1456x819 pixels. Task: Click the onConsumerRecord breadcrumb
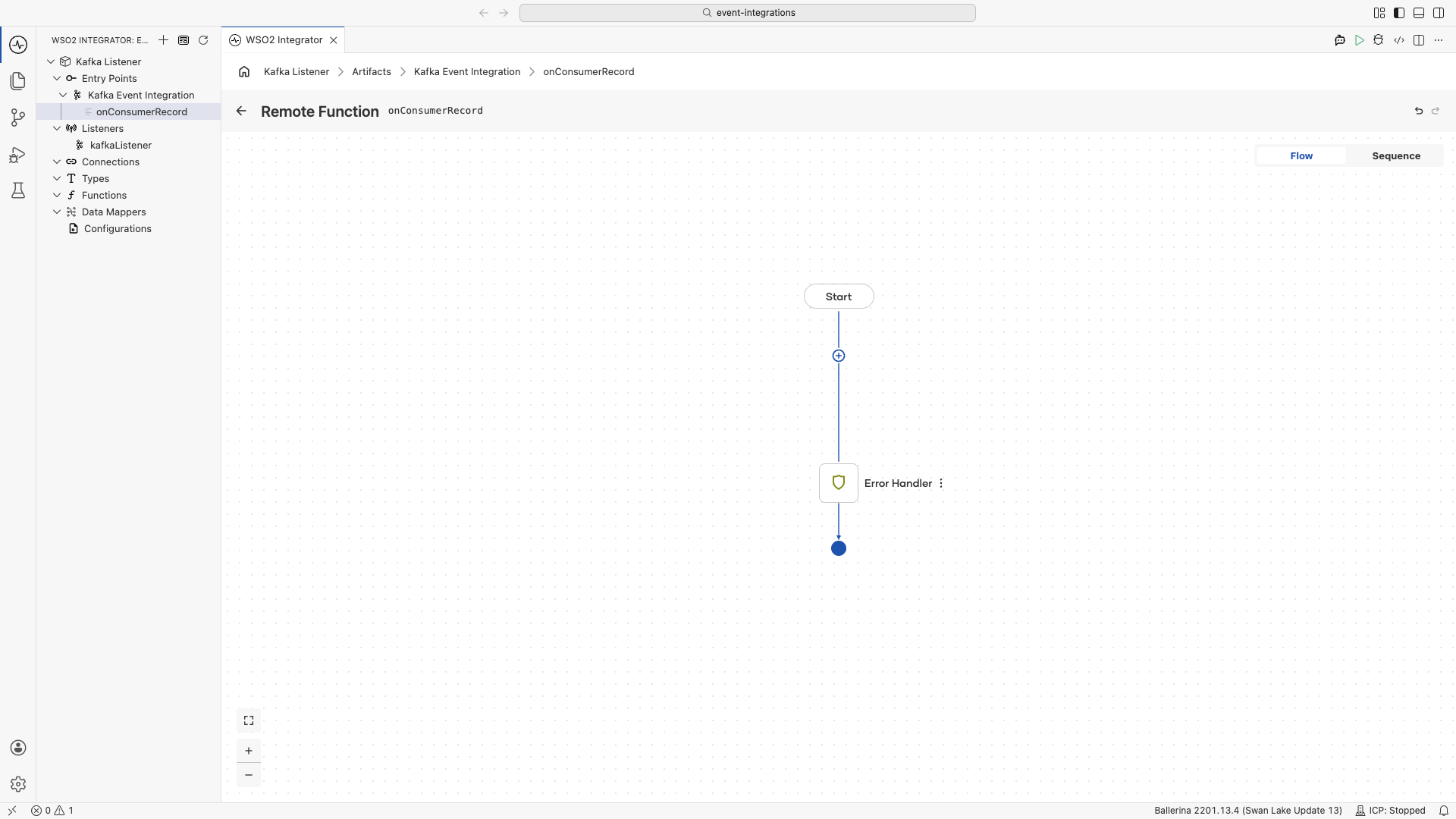[588, 71]
